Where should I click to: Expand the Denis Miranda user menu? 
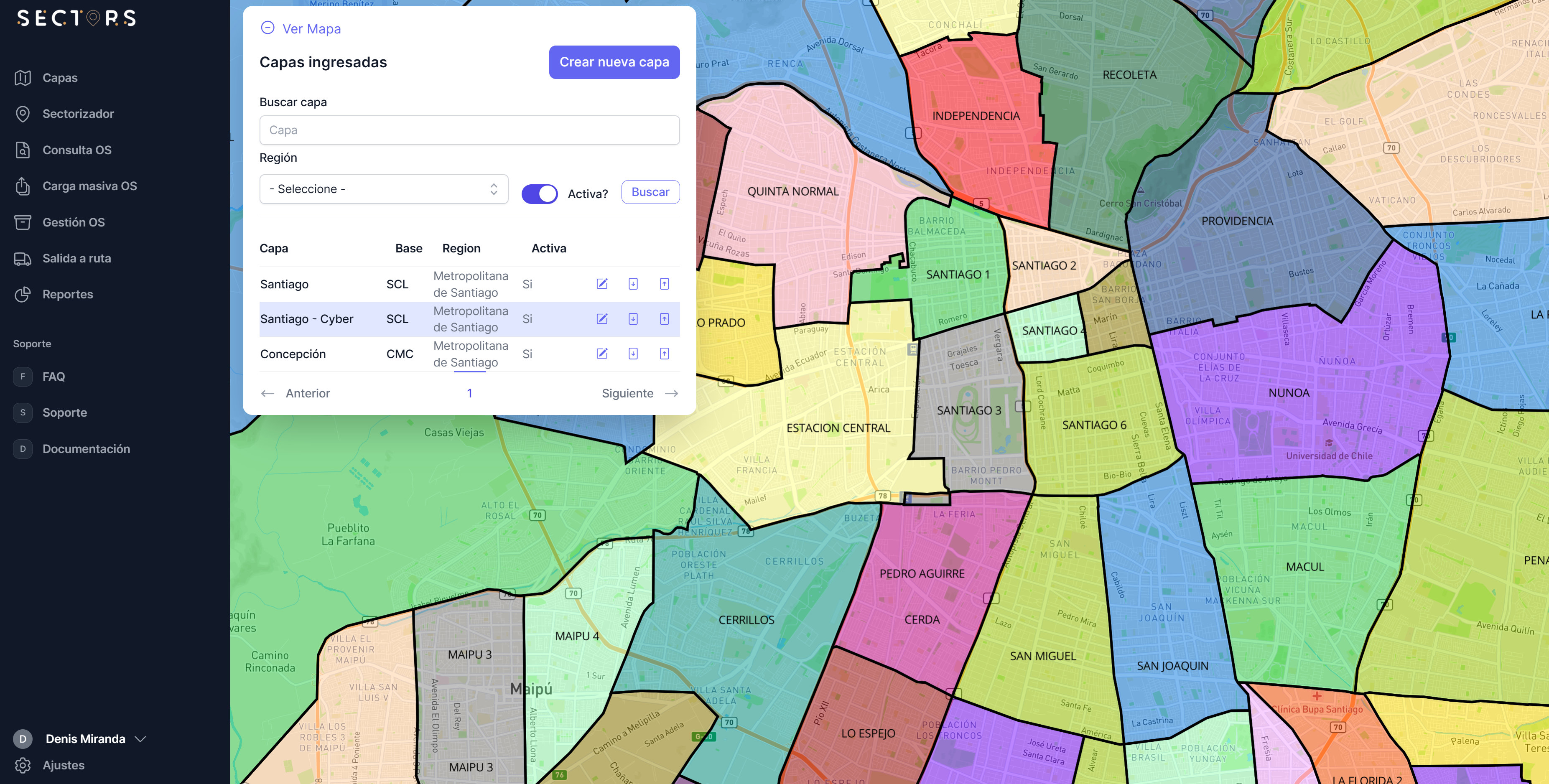point(140,739)
